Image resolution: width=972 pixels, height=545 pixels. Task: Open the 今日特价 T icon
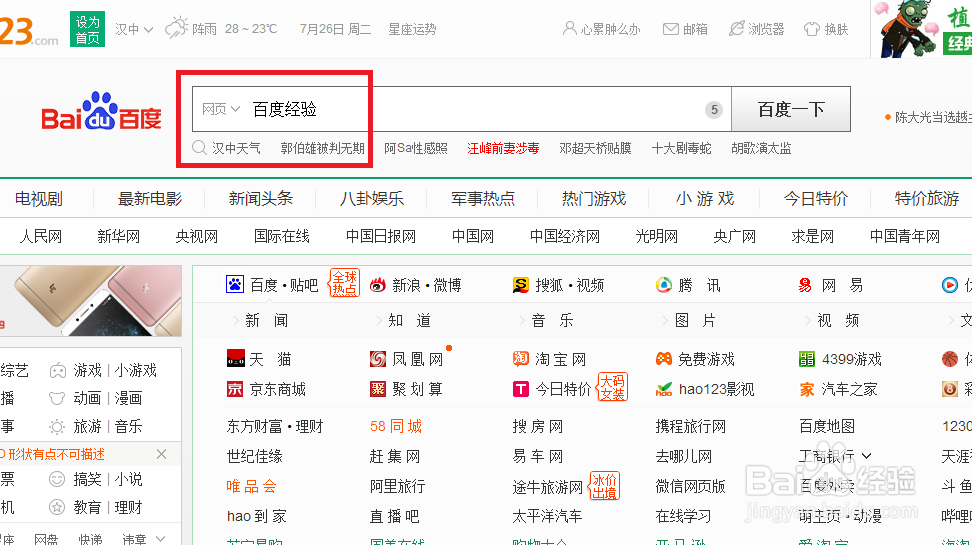pos(521,389)
